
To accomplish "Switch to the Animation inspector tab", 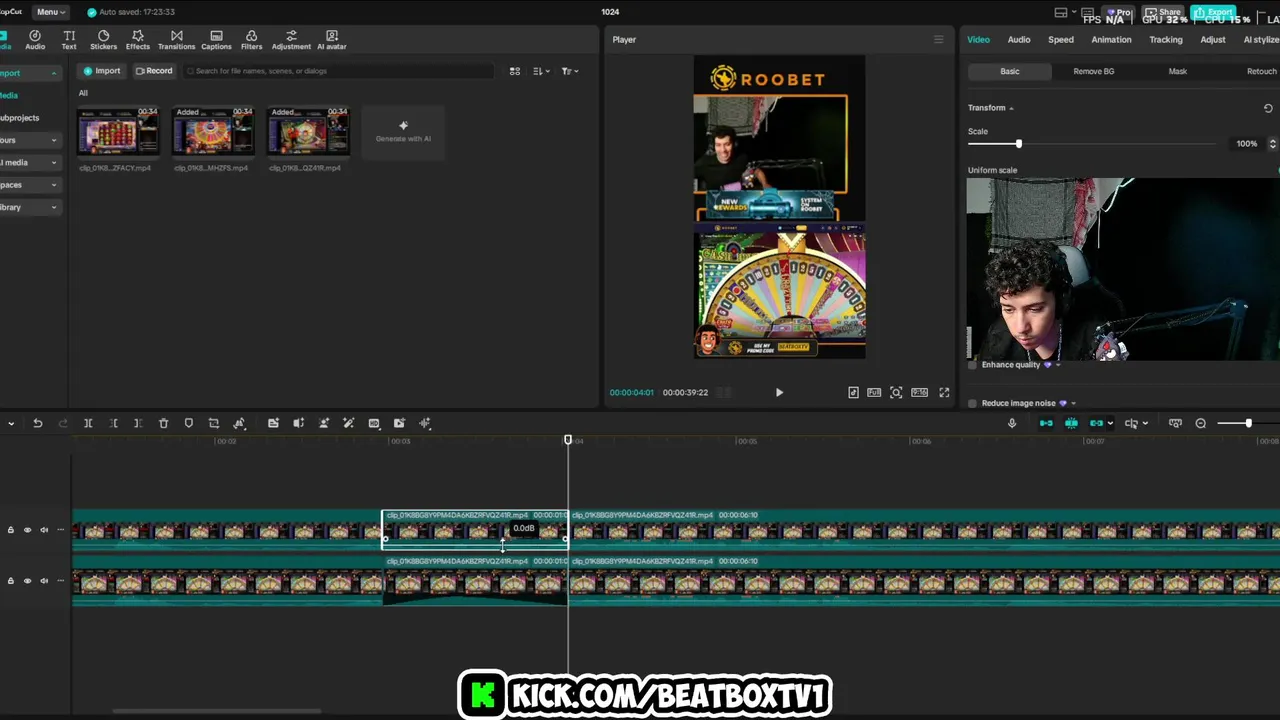I will pos(1111,40).
